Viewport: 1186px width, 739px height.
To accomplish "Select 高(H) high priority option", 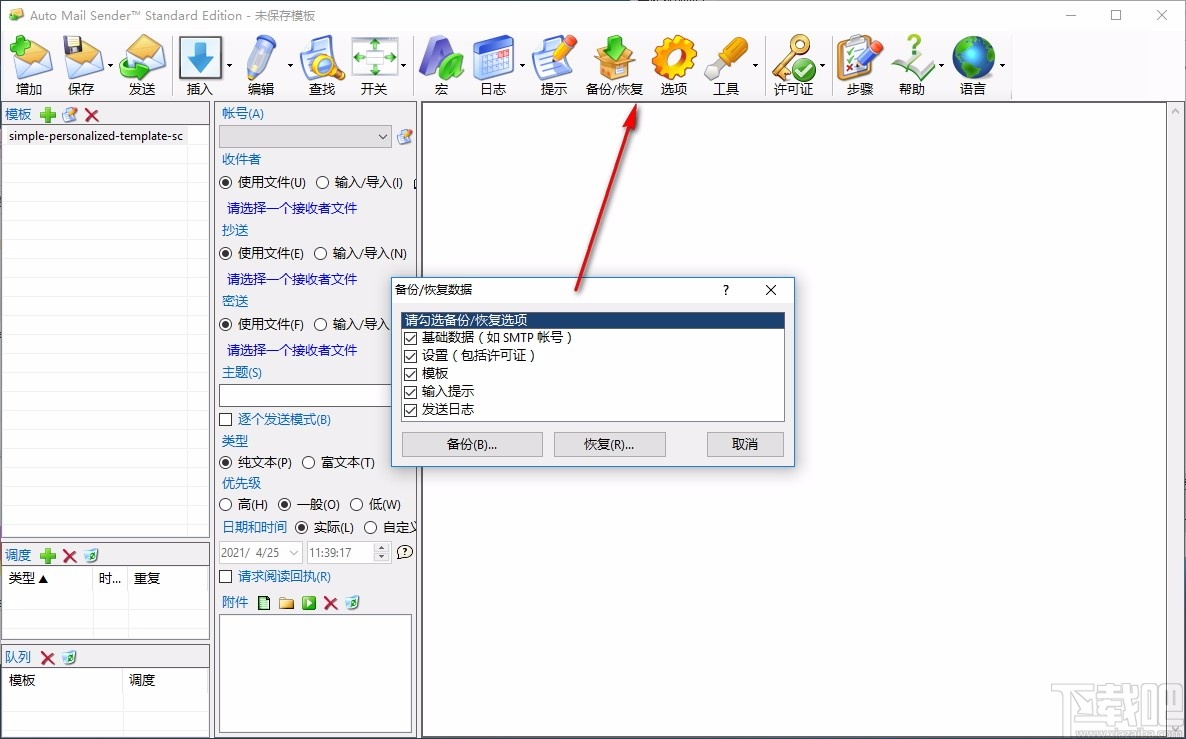I will tap(226, 504).
